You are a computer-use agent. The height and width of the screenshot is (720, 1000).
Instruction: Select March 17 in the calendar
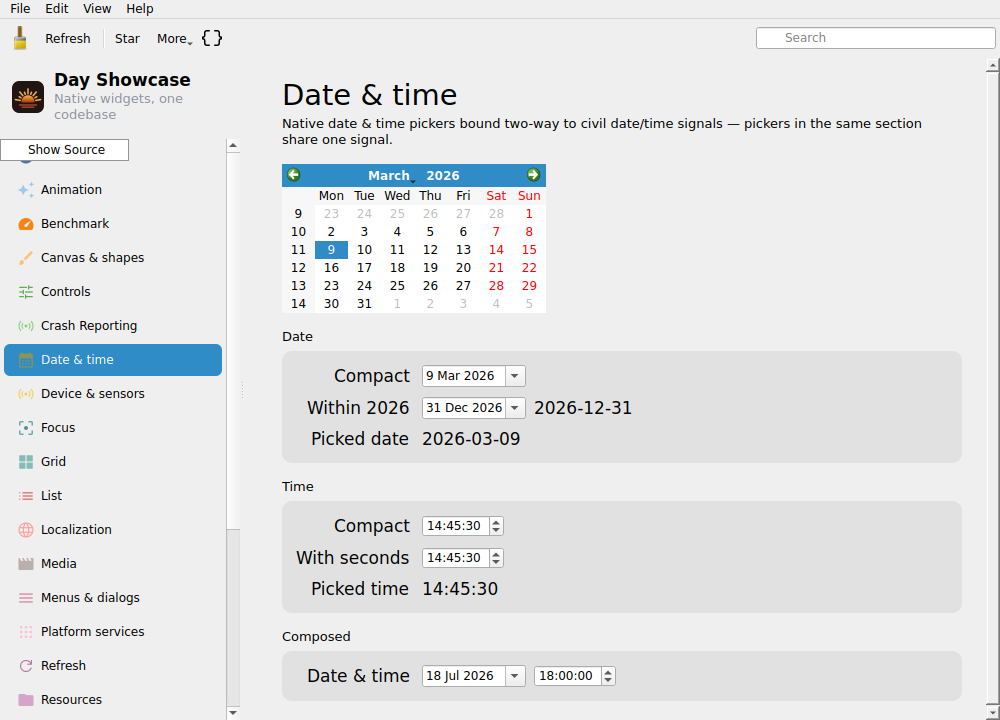364,268
